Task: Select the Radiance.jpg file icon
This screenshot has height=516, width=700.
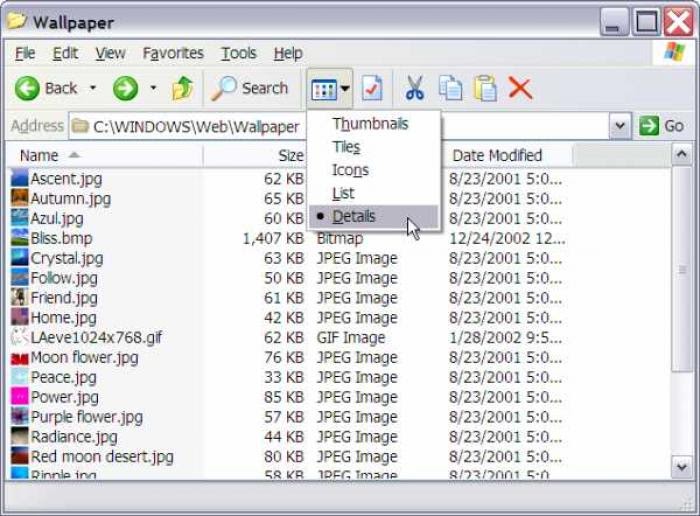Action: point(19,436)
